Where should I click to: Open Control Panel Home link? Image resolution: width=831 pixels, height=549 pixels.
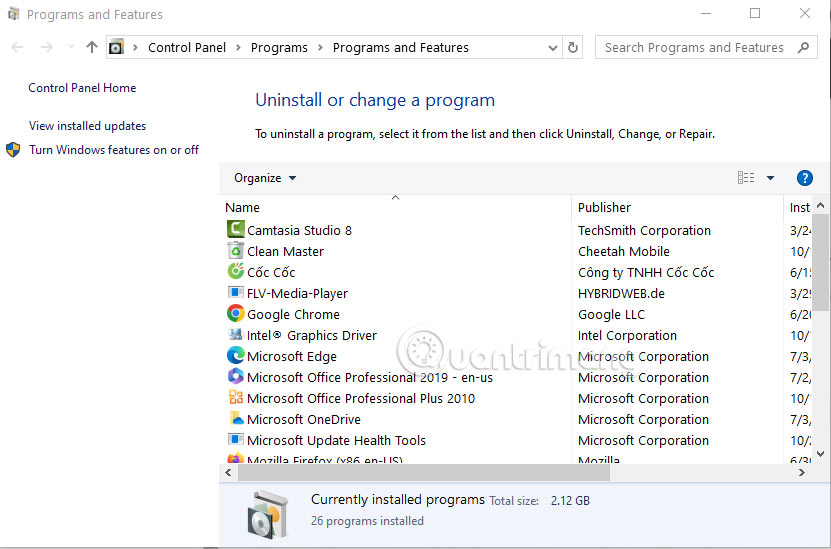pos(82,88)
